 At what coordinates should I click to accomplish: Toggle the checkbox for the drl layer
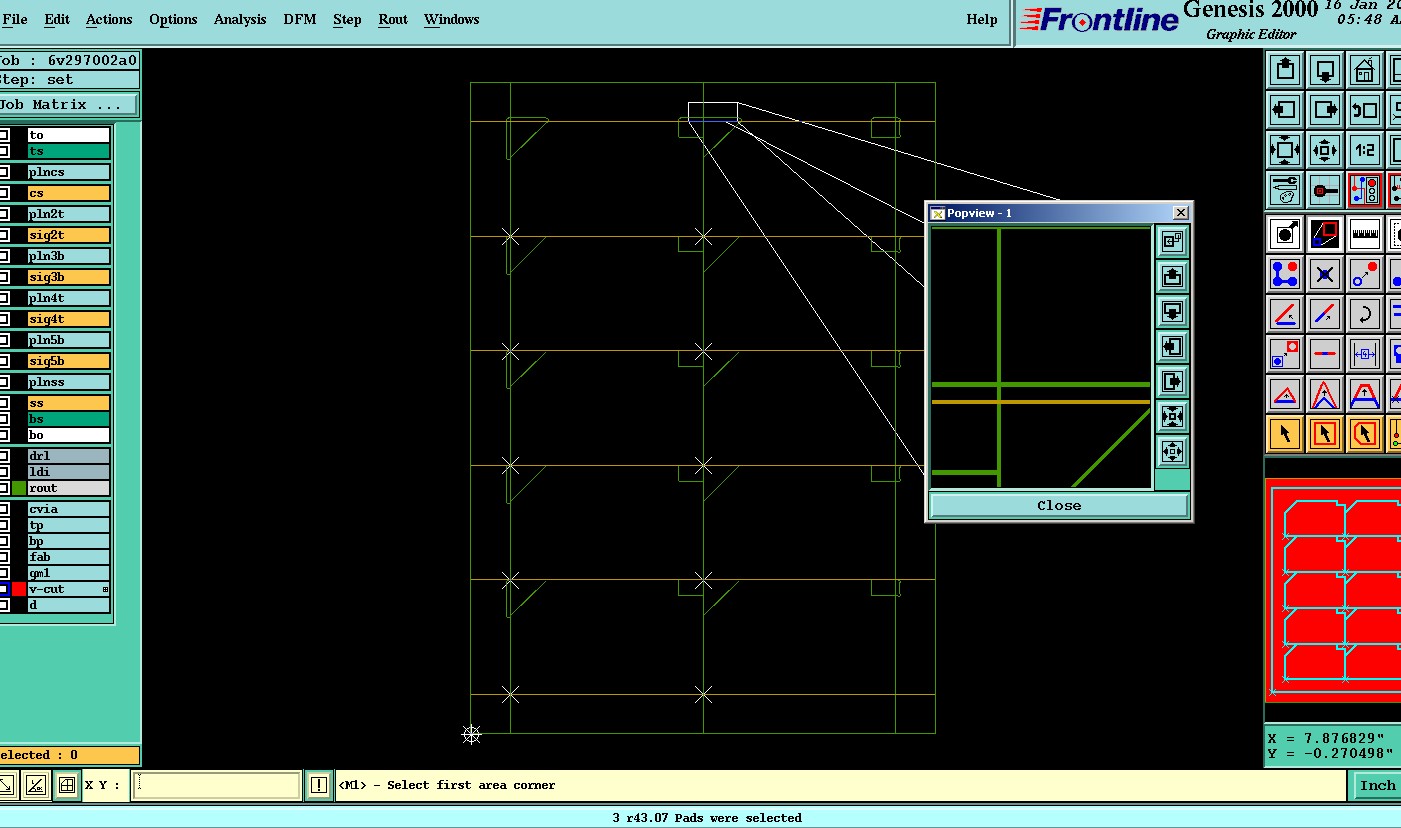pos(4,456)
